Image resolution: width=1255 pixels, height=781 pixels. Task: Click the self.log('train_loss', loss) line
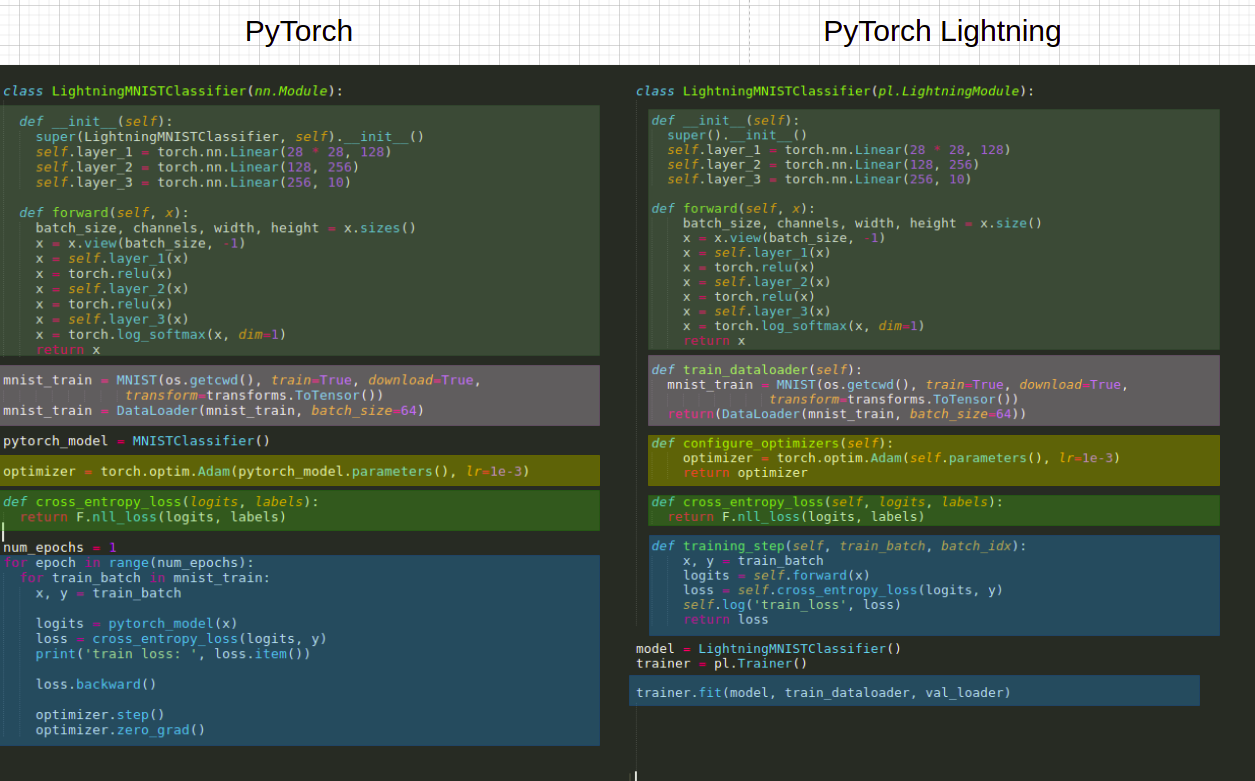coord(792,605)
